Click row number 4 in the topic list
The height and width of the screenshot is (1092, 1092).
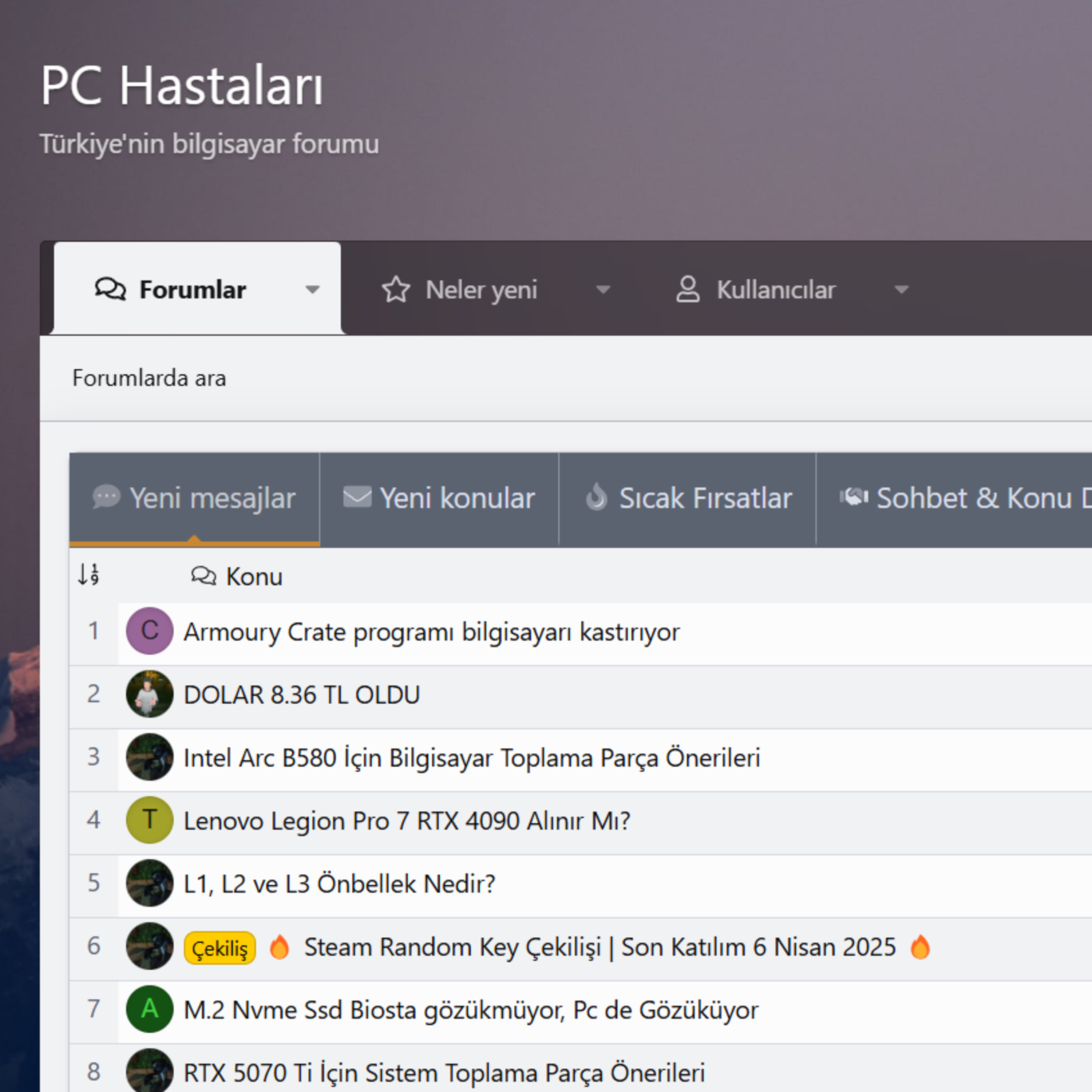click(x=93, y=820)
